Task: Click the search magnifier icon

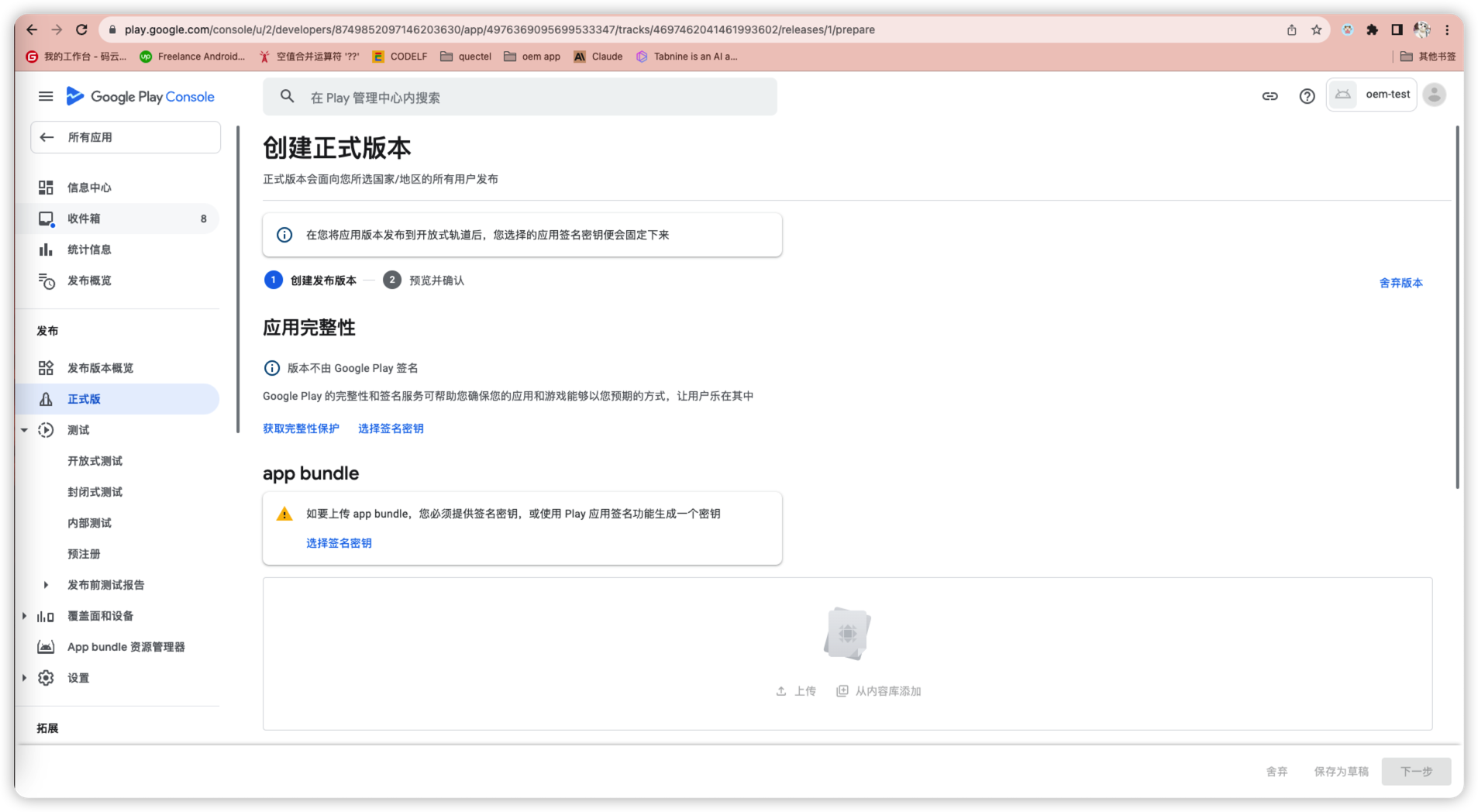Action: 288,97
